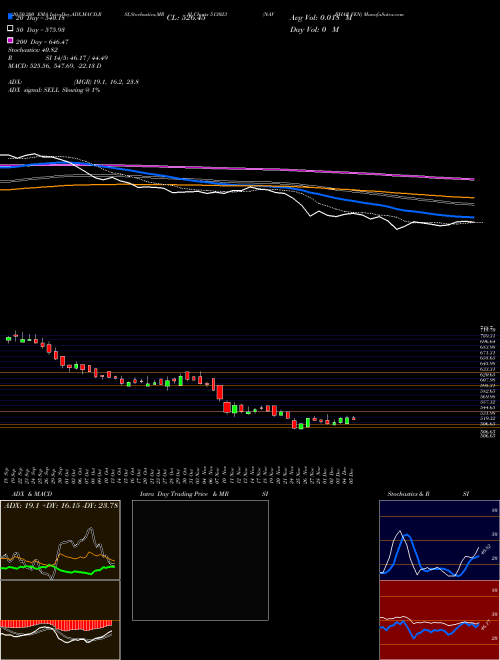Image resolution: width=500 pixels, height=660 pixels.
Task: Open the blue Stochastics chart panel
Action: [x=439, y=540]
